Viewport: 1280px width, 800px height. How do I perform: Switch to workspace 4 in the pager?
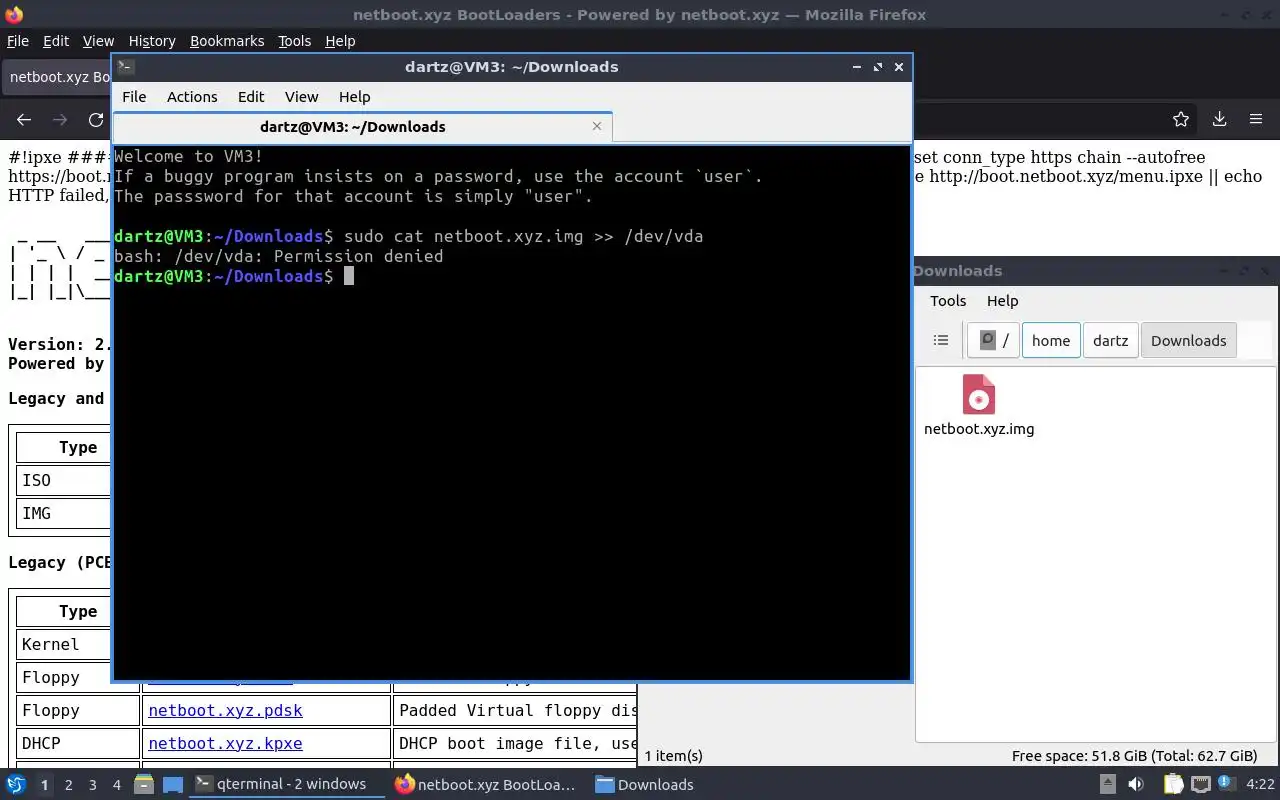(117, 785)
